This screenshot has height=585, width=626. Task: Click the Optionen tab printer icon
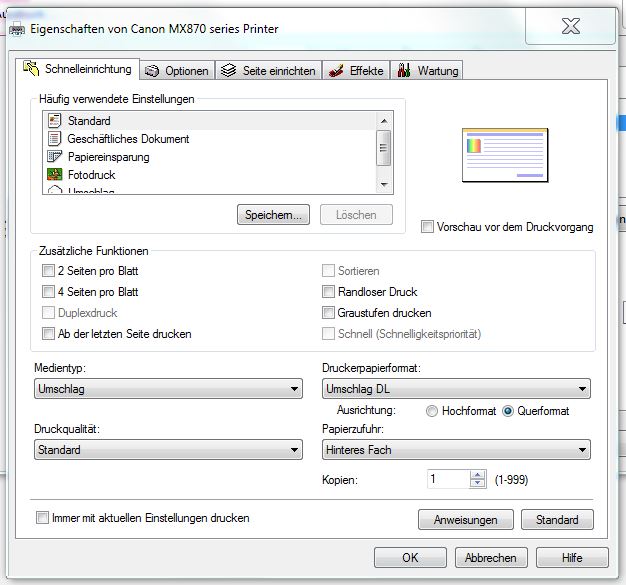click(x=152, y=71)
